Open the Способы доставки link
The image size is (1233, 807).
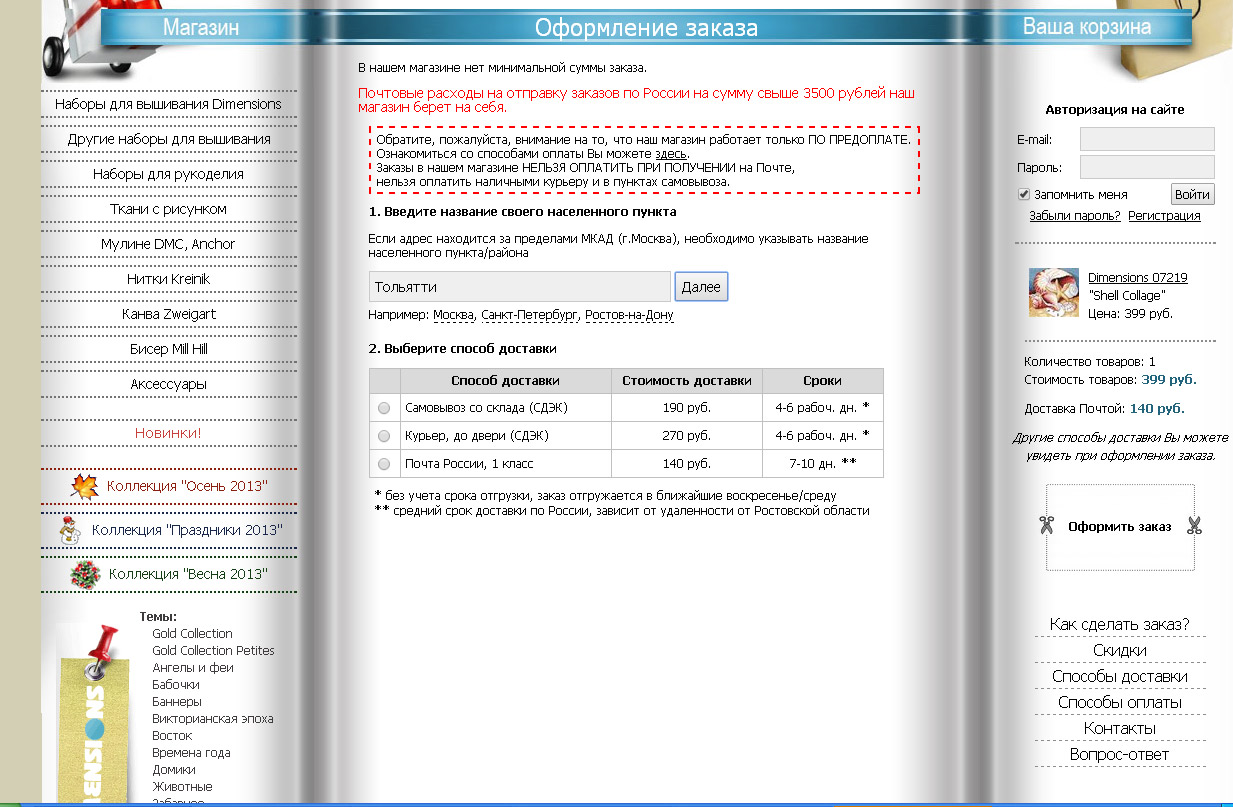click(1119, 677)
